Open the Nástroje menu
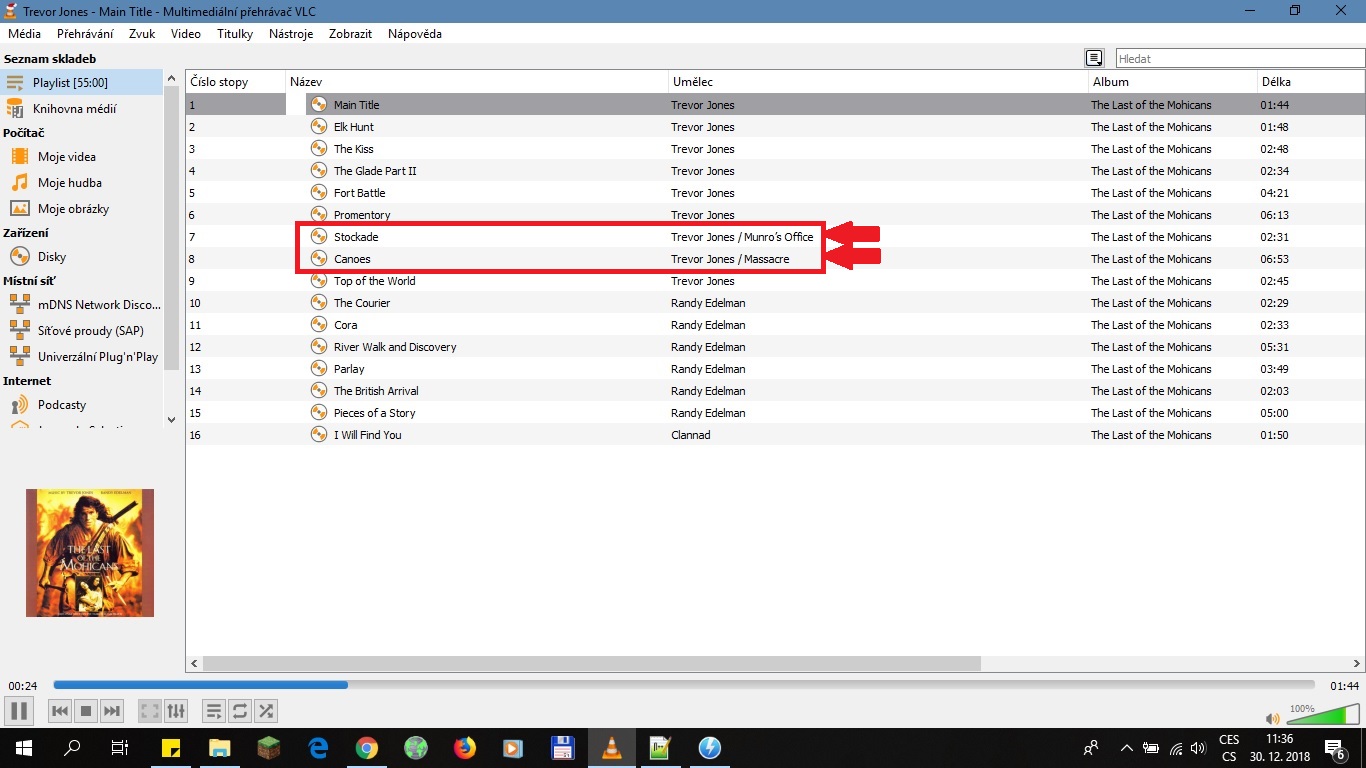 coord(291,34)
